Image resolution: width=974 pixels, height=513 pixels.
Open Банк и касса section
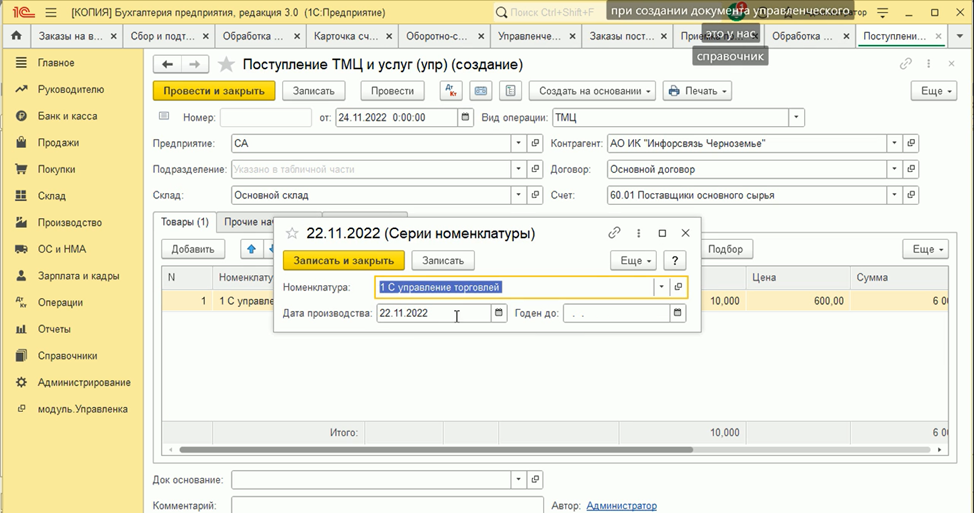click(67, 116)
